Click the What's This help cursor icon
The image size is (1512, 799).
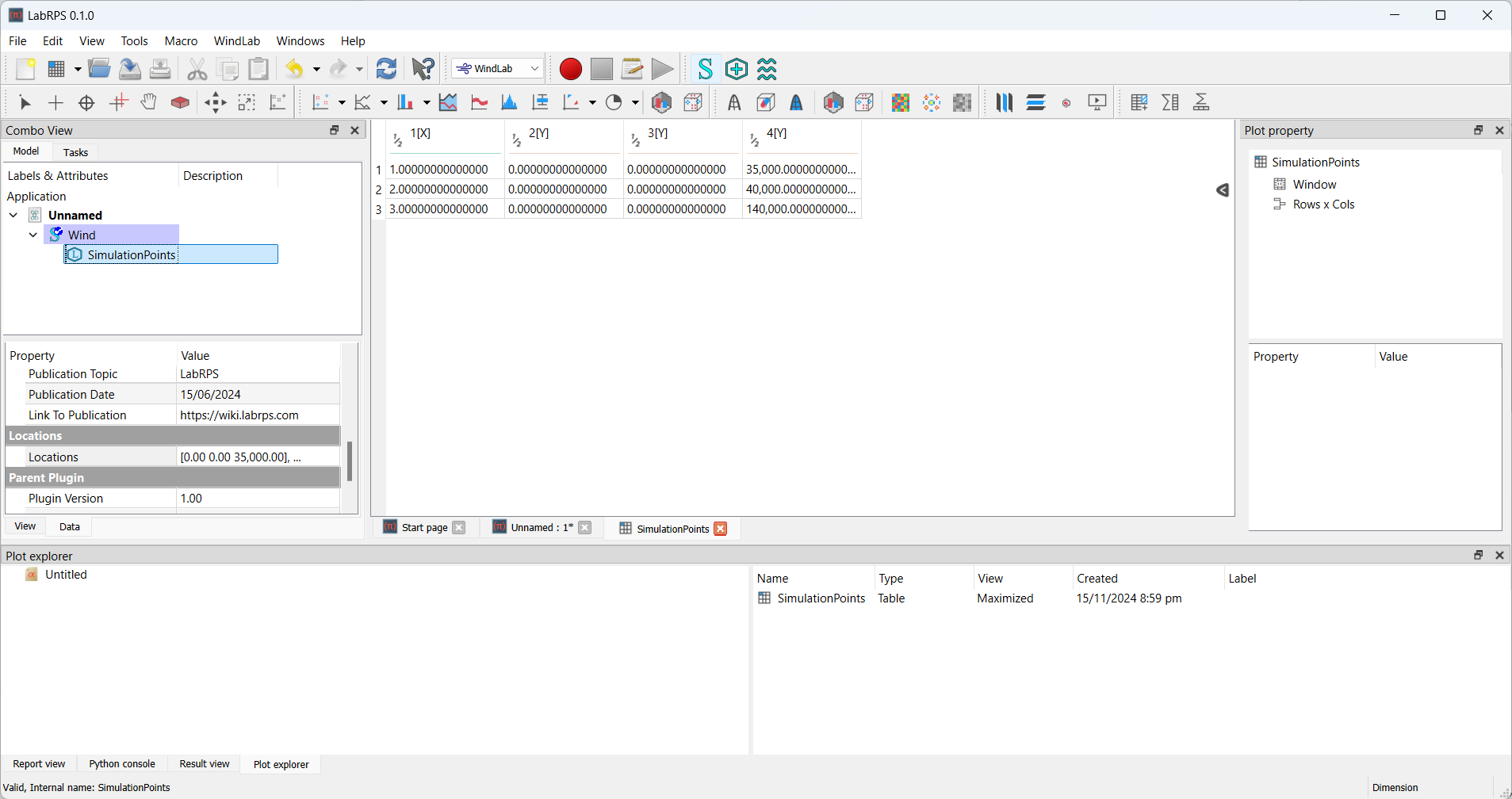(x=423, y=69)
